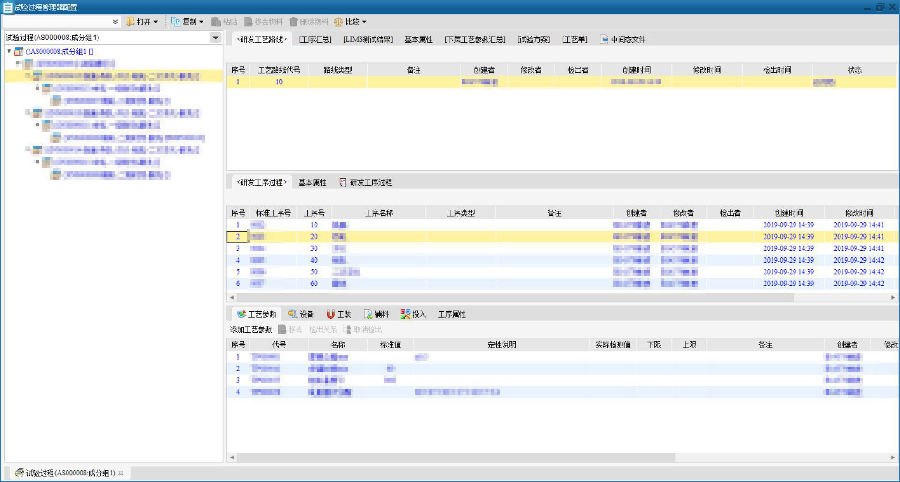Open the LIMS测试结果 tab
The height and width of the screenshot is (482, 900).
(x=369, y=40)
